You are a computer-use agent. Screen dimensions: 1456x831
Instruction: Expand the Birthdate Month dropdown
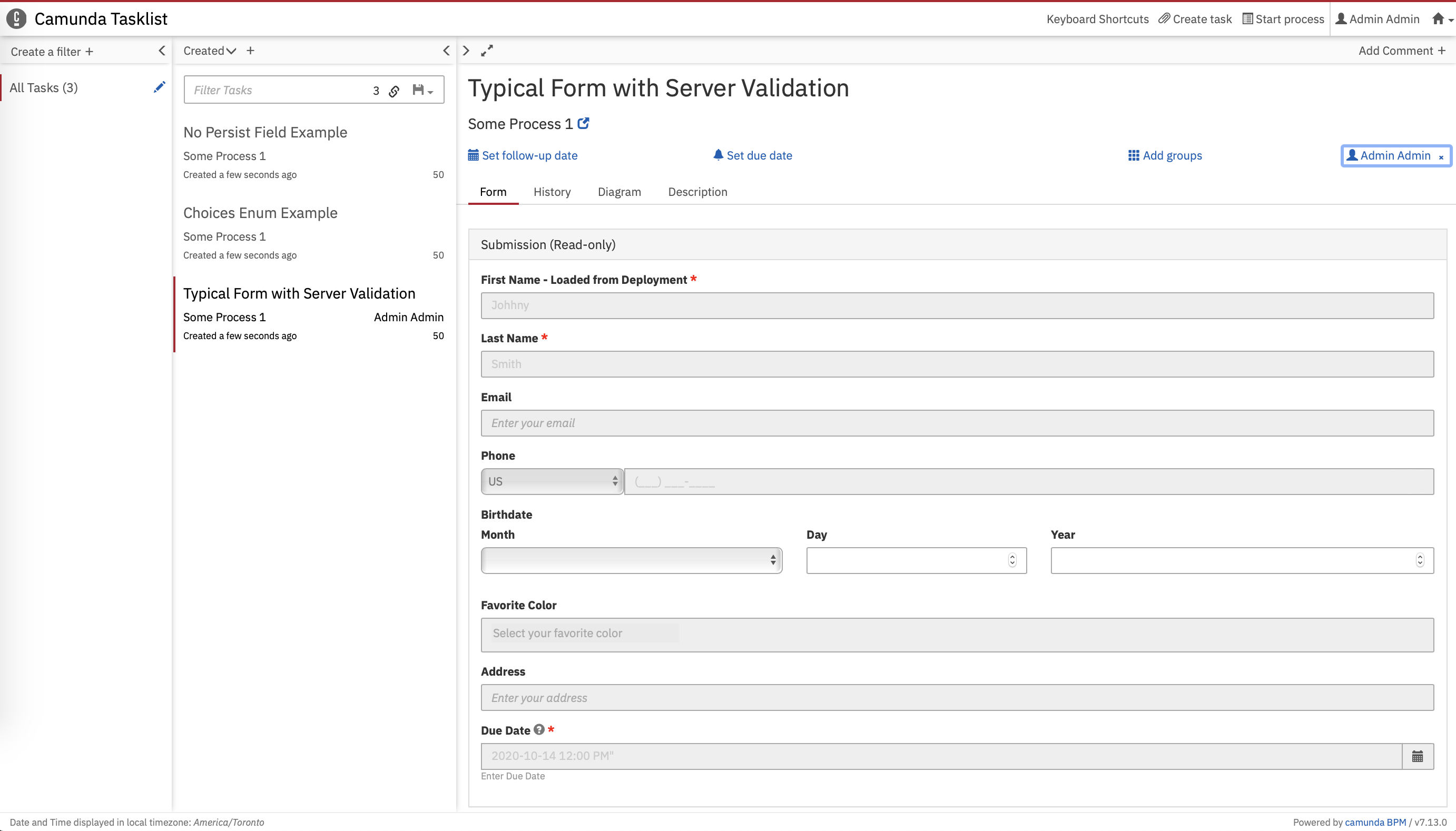pos(631,560)
